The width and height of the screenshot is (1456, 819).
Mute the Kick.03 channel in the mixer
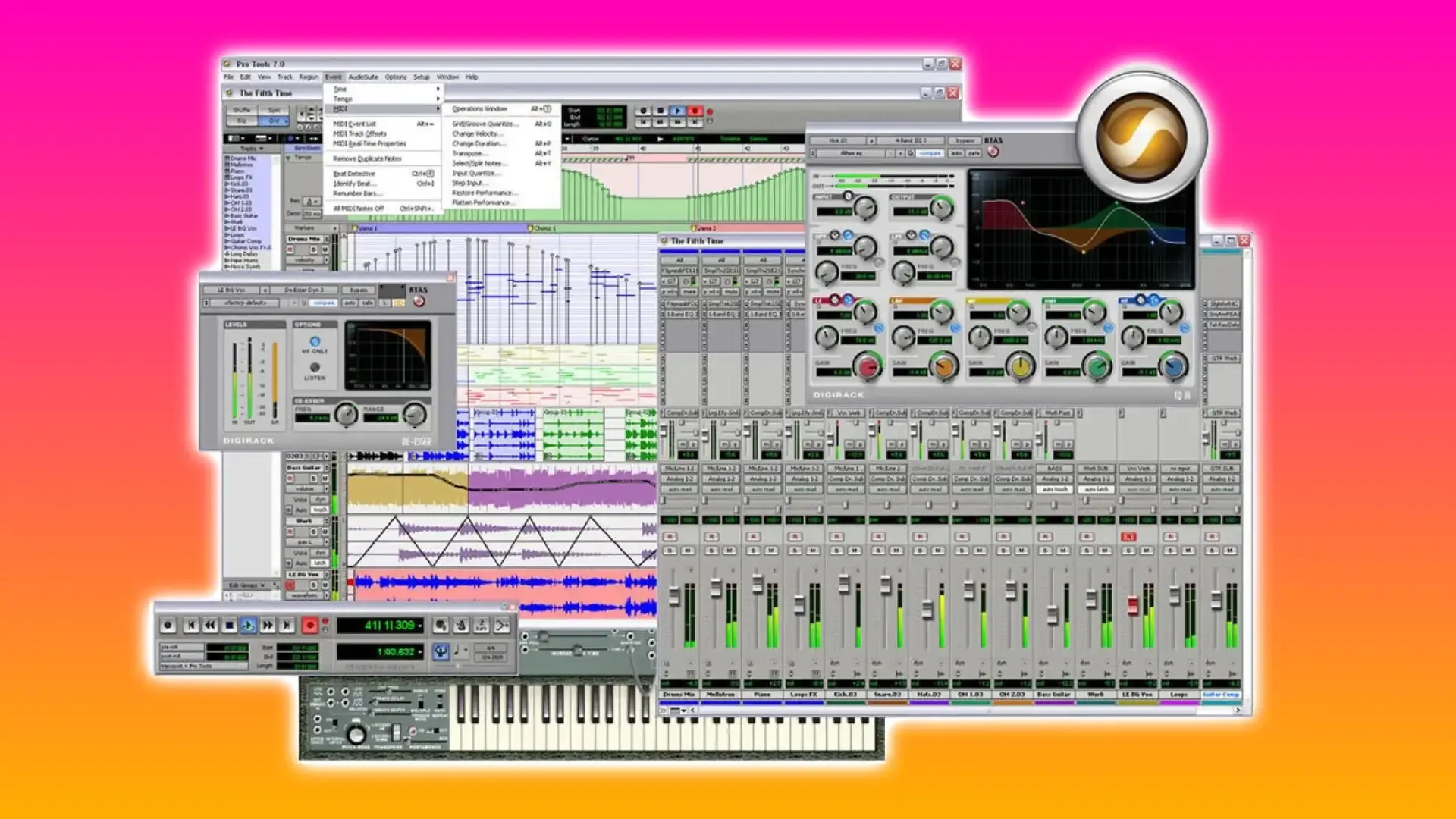pyautogui.click(x=855, y=551)
